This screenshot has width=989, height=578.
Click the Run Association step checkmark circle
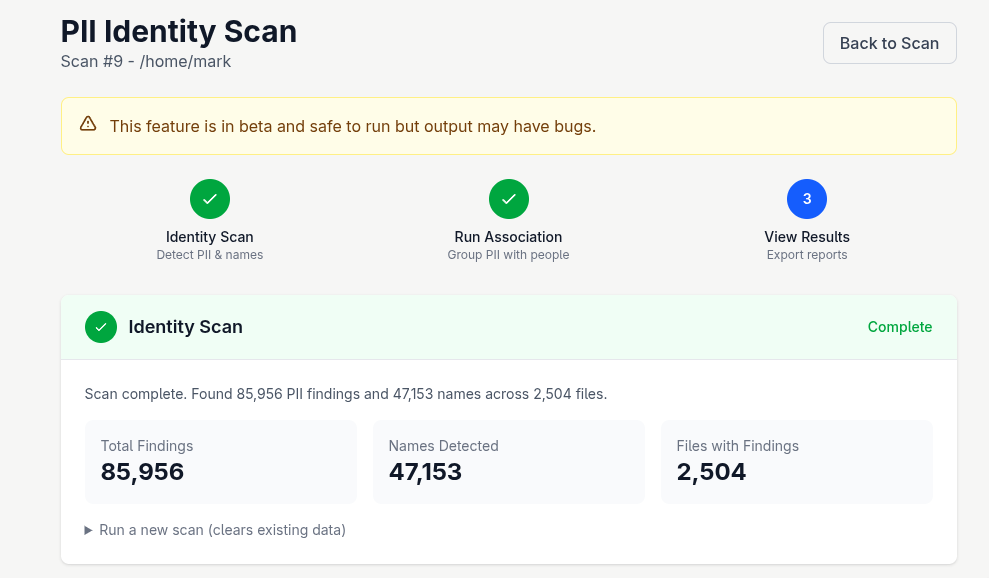pos(508,199)
